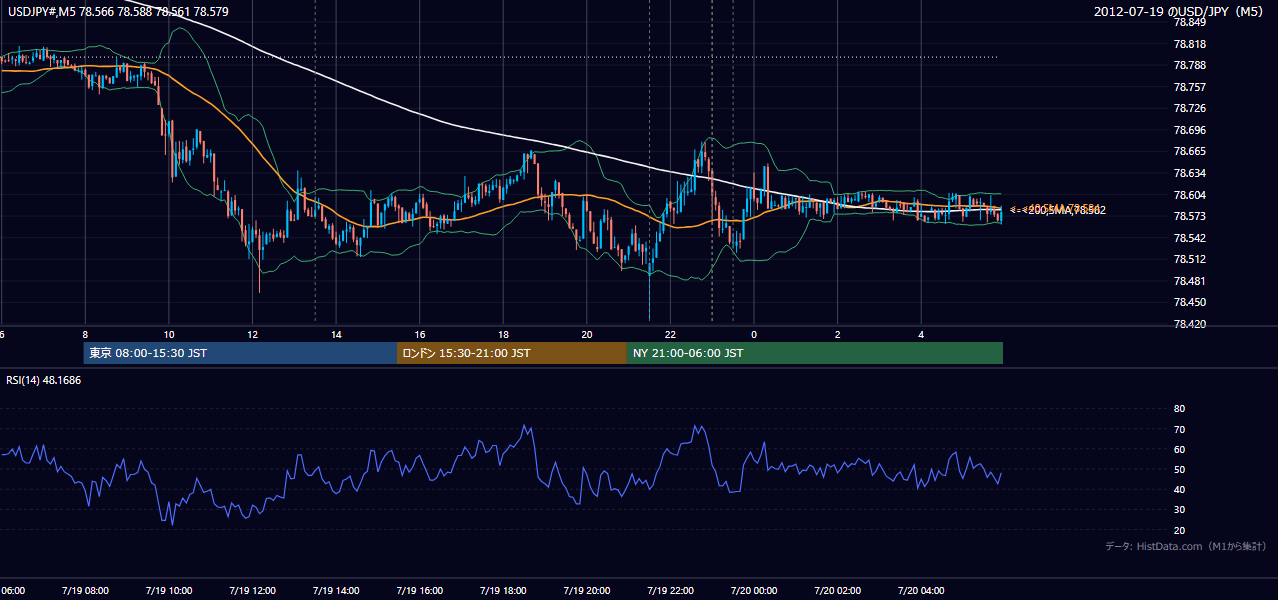Click the 7/20 04:00 time axis label

[x=921, y=590]
